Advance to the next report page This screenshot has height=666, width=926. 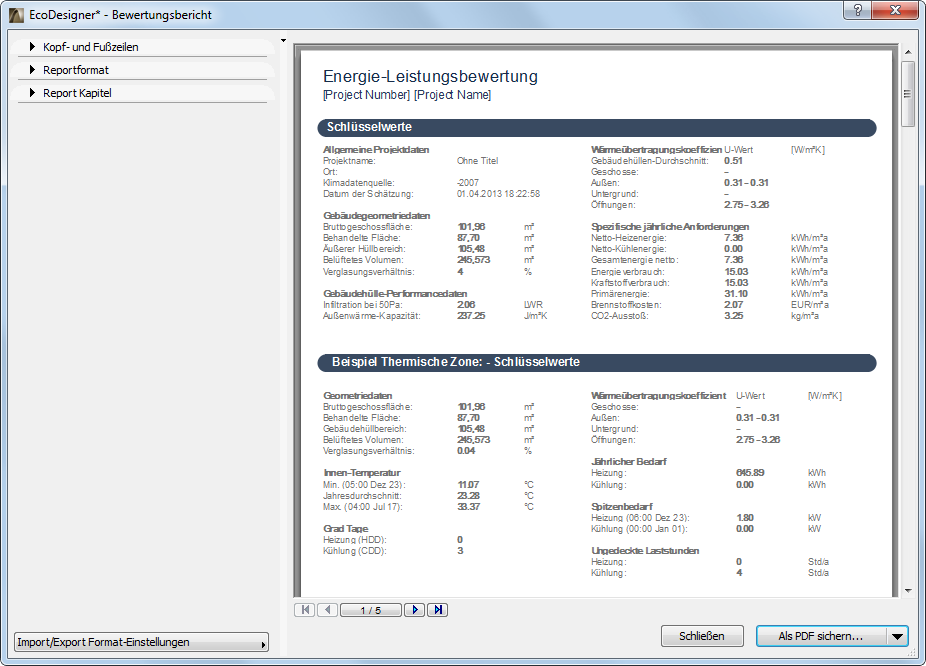(414, 609)
